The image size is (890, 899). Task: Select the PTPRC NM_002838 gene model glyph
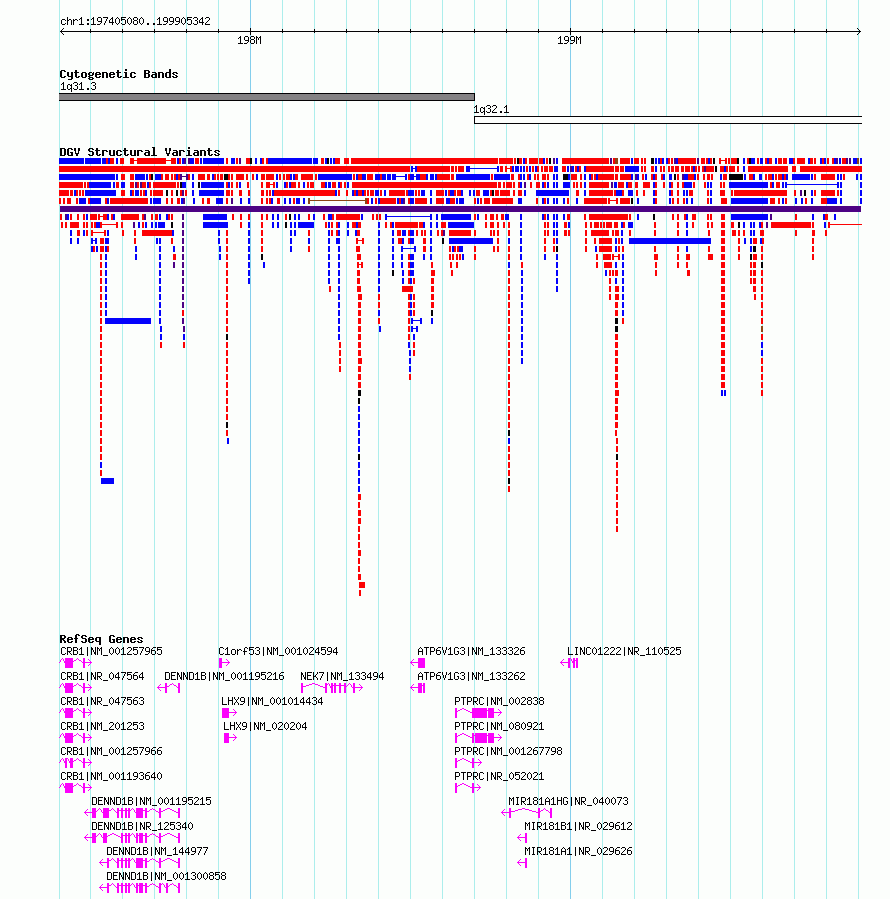[x=478, y=713]
